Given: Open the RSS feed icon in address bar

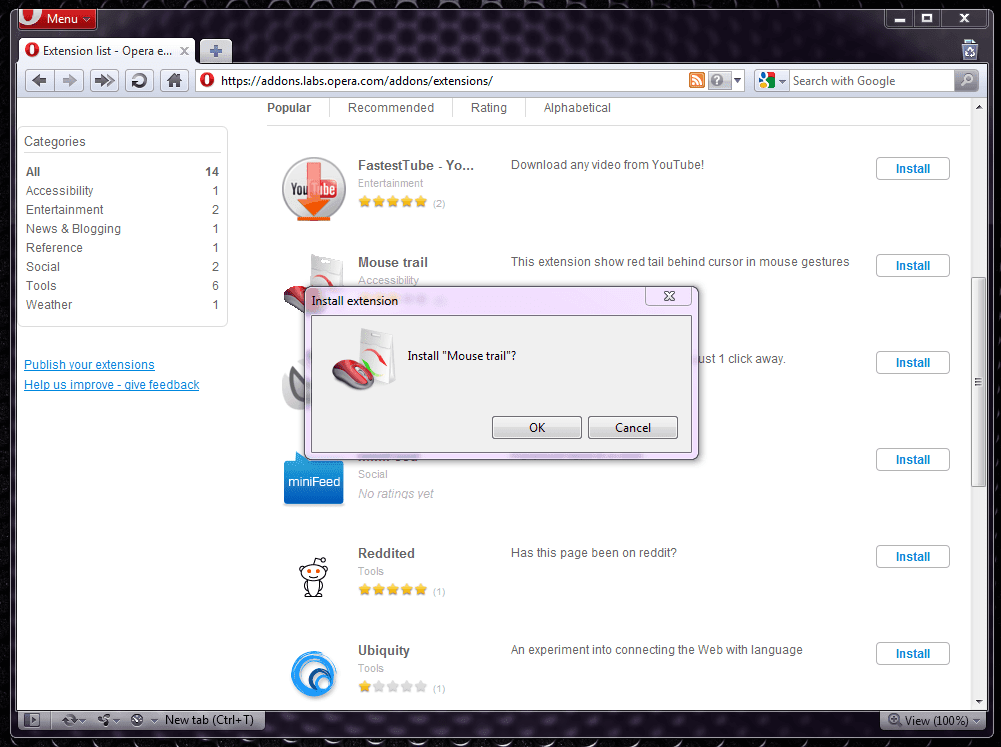Looking at the screenshot, I should tap(696, 80).
